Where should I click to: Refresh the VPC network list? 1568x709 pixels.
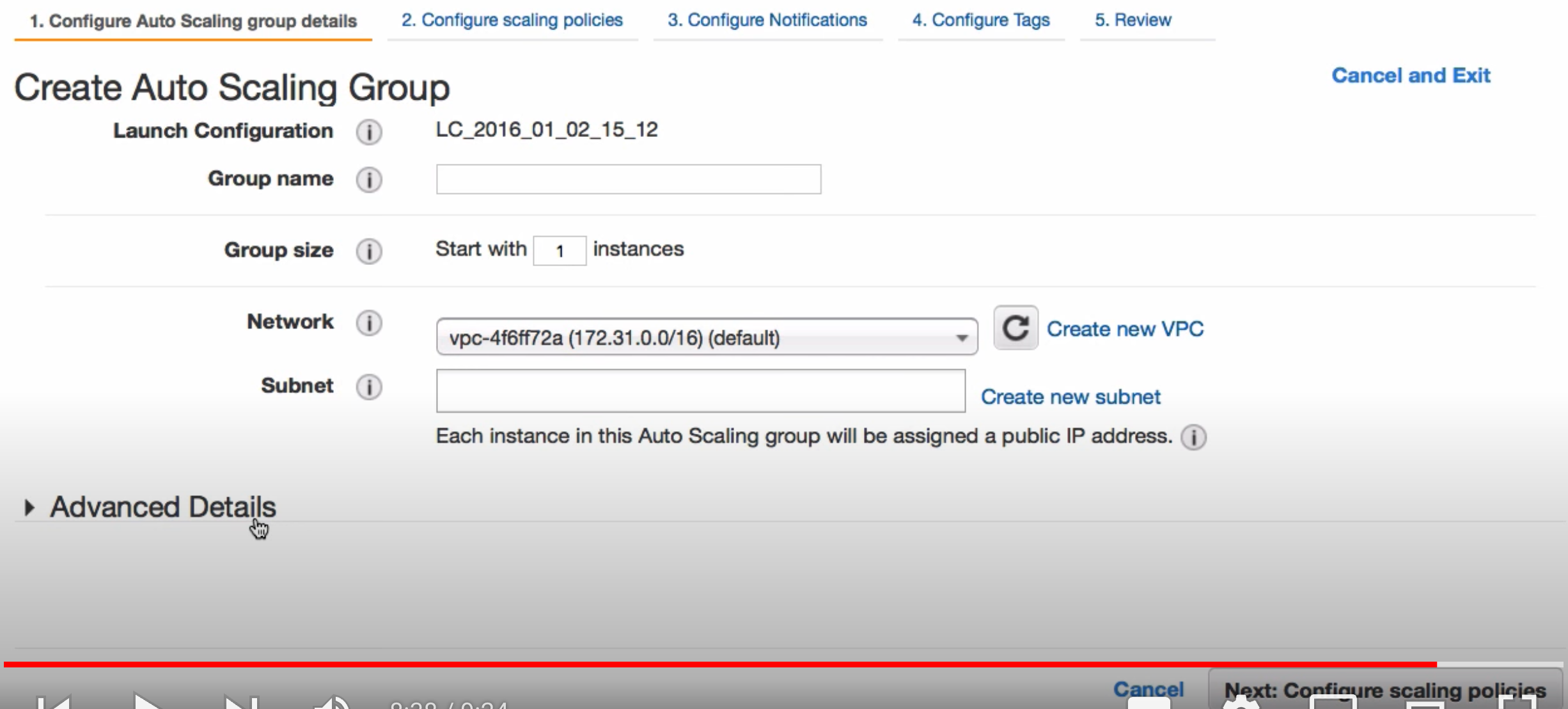pyautogui.click(x=1015, y=328)
